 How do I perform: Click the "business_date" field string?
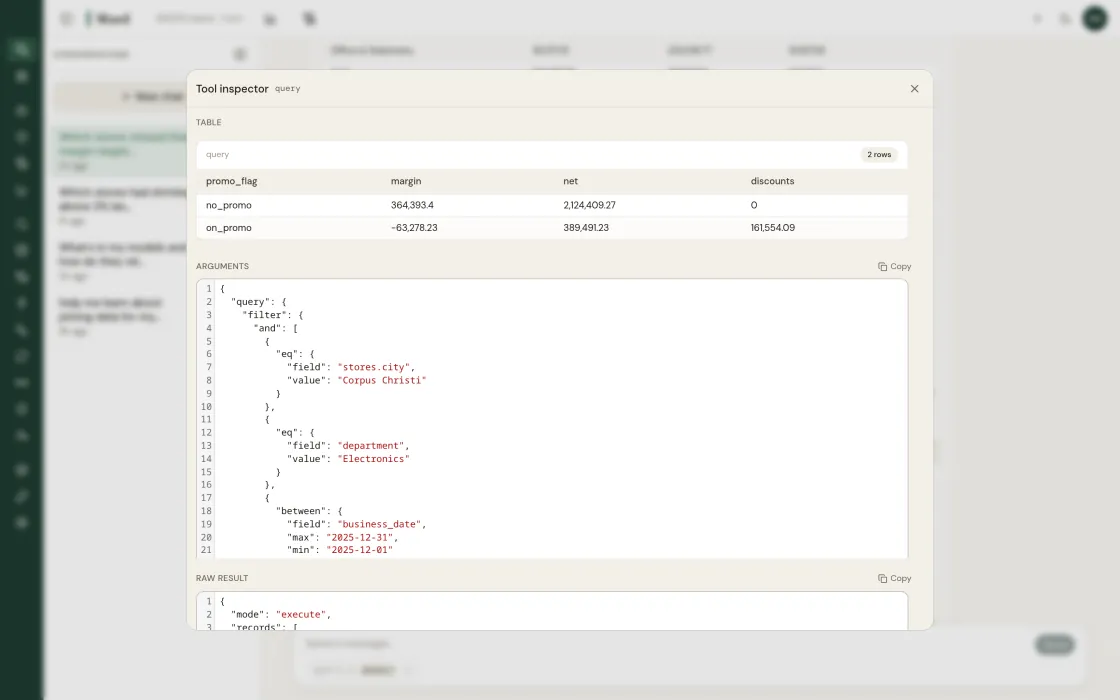pos(379,524)
